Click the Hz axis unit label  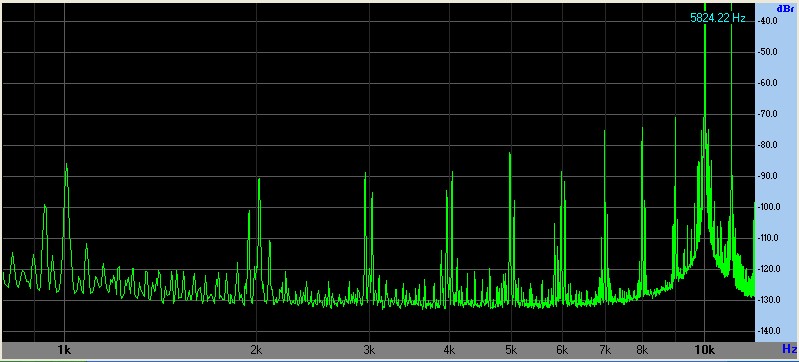coord(789,349)
